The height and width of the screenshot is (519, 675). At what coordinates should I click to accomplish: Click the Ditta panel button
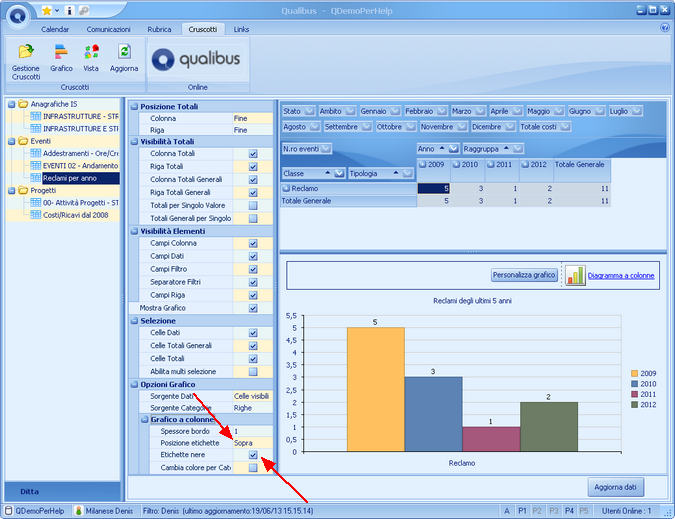62,491
